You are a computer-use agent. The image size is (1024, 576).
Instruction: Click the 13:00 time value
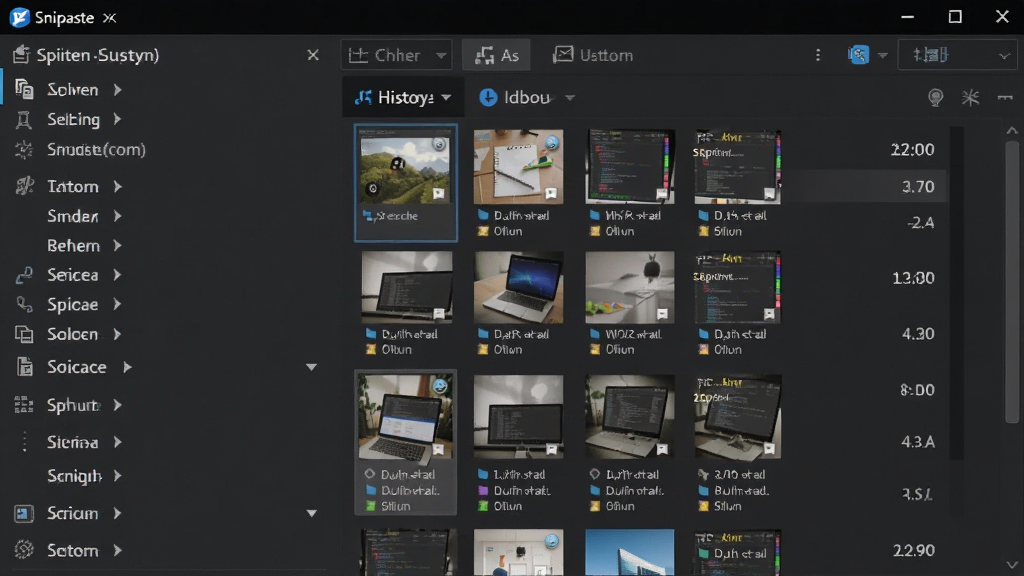913,278
